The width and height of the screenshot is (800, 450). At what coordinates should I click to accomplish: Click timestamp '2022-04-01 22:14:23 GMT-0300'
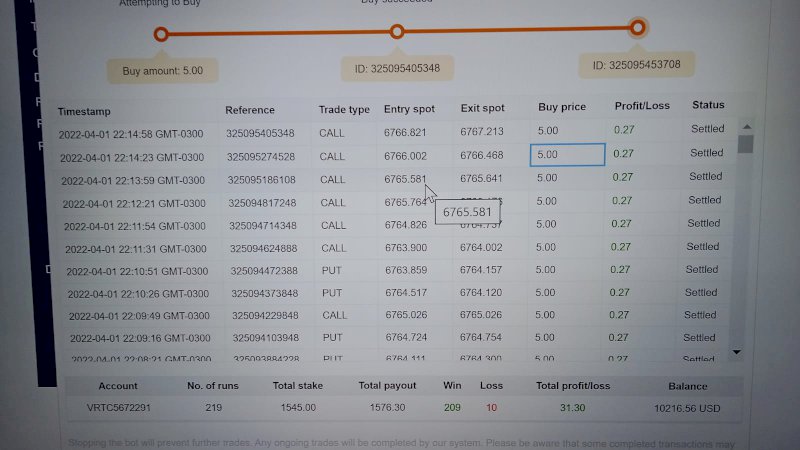pyautogui.click(x=132, y=158)
